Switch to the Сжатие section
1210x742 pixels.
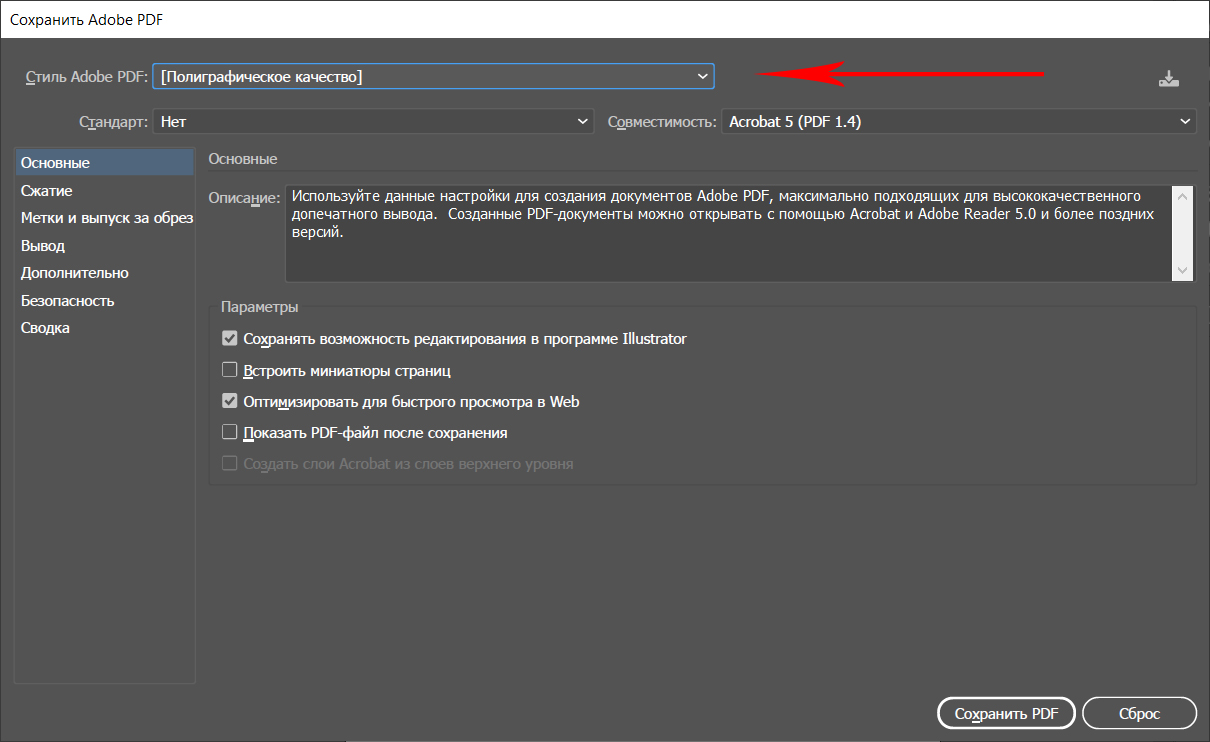(104, 190)
